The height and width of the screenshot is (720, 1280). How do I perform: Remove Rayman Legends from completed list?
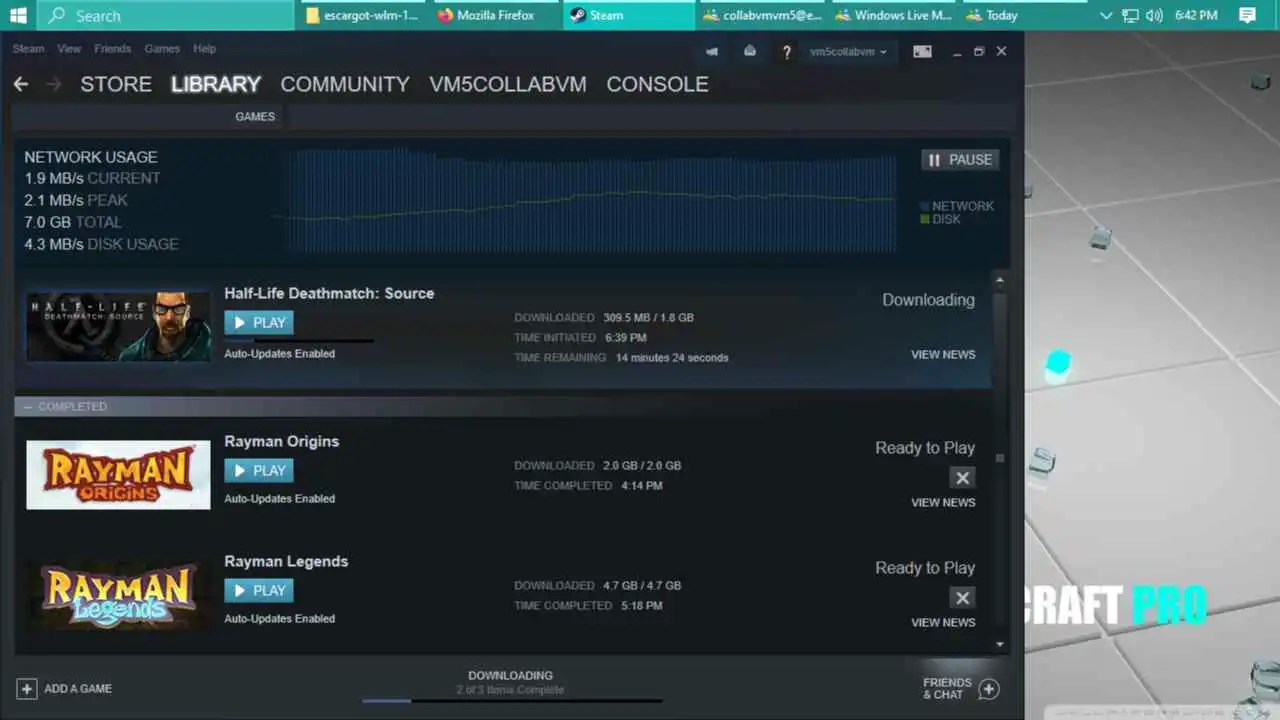click(962, 598)
